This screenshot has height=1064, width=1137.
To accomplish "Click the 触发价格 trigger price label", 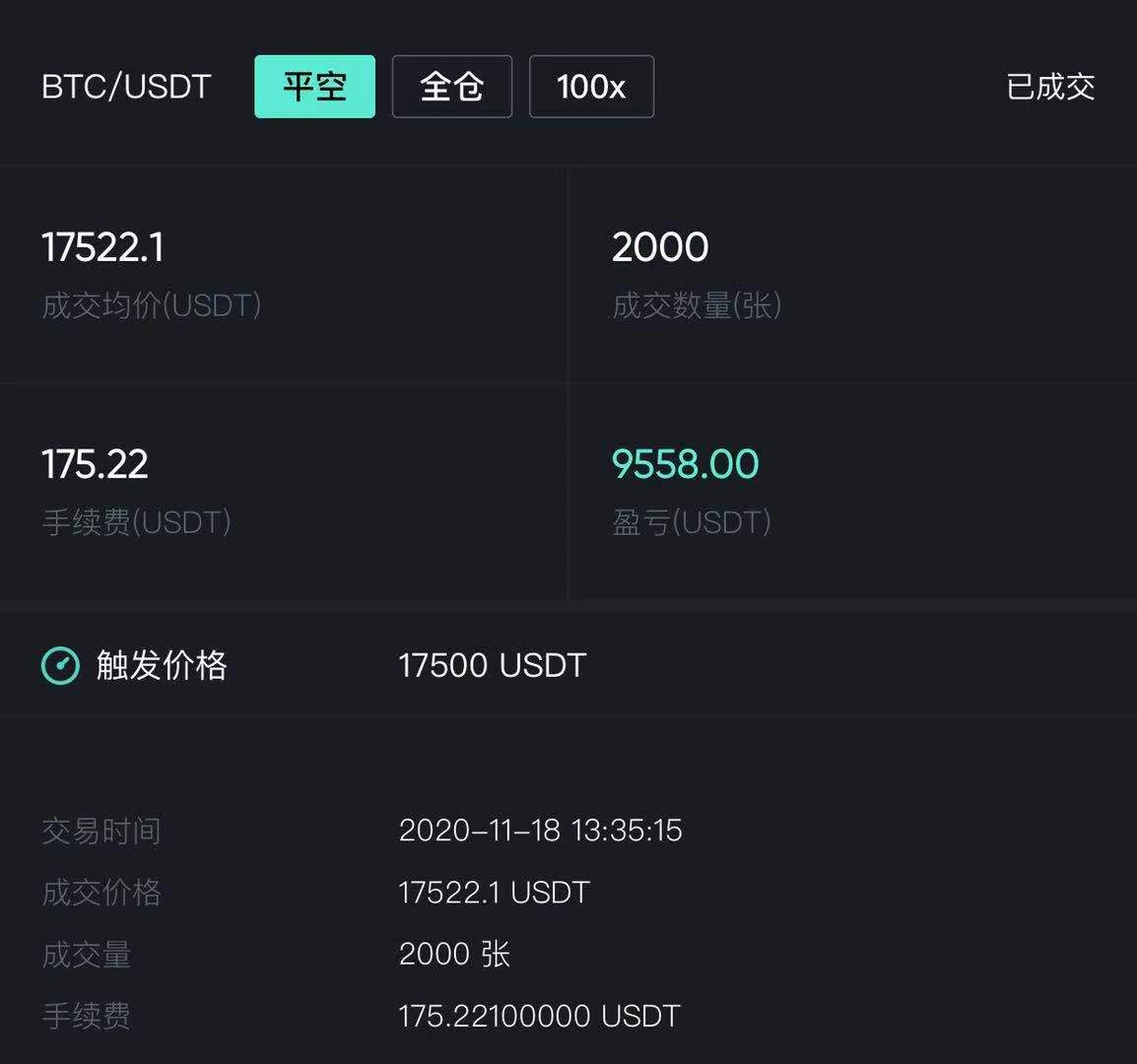I will (x=162, y=666).
